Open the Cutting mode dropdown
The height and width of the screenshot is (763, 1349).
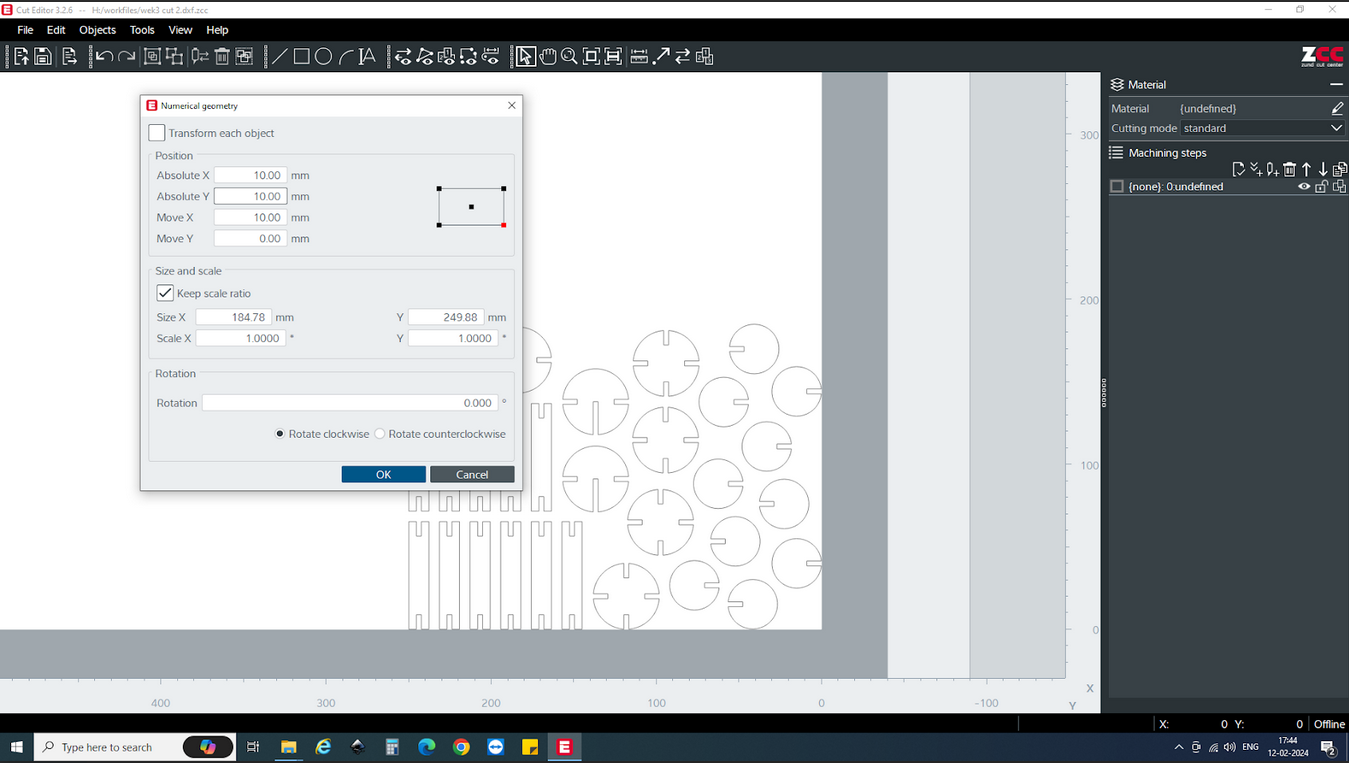(1263, 128)
